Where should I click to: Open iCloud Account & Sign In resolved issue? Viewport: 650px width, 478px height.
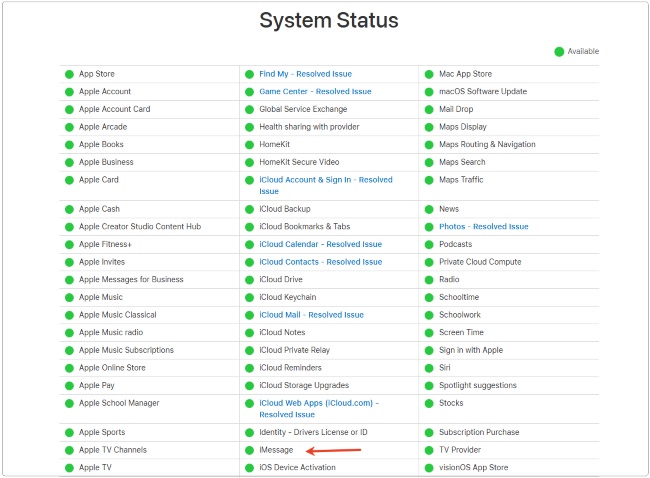point(326,185)
